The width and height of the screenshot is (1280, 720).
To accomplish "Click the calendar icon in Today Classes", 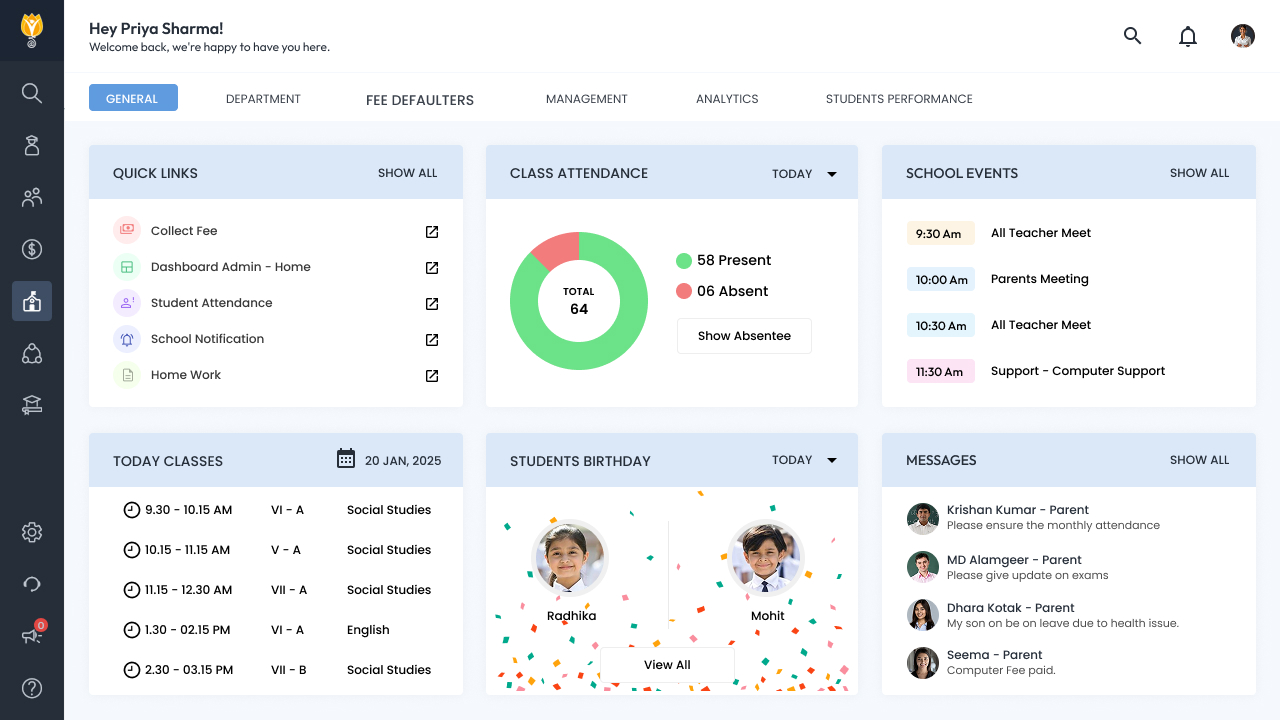I will pyautogui.click(x=346, y=459).
